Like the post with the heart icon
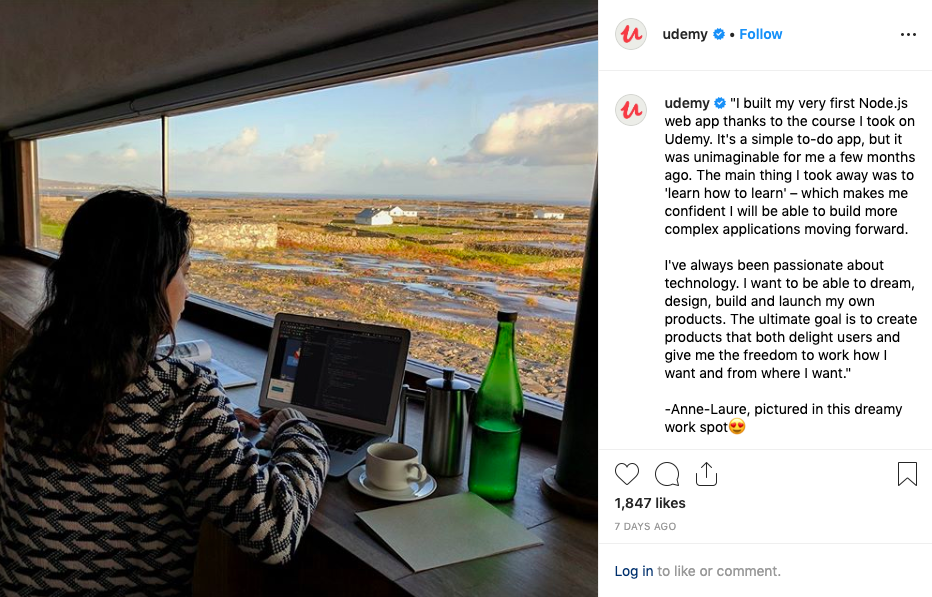 coord(626,474)
